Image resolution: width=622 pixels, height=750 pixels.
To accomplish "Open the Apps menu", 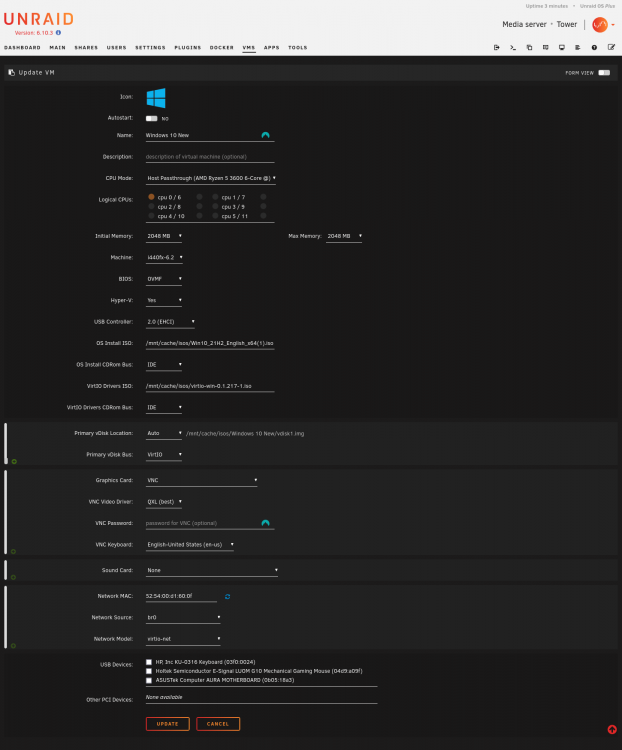I will click(271, 48).
